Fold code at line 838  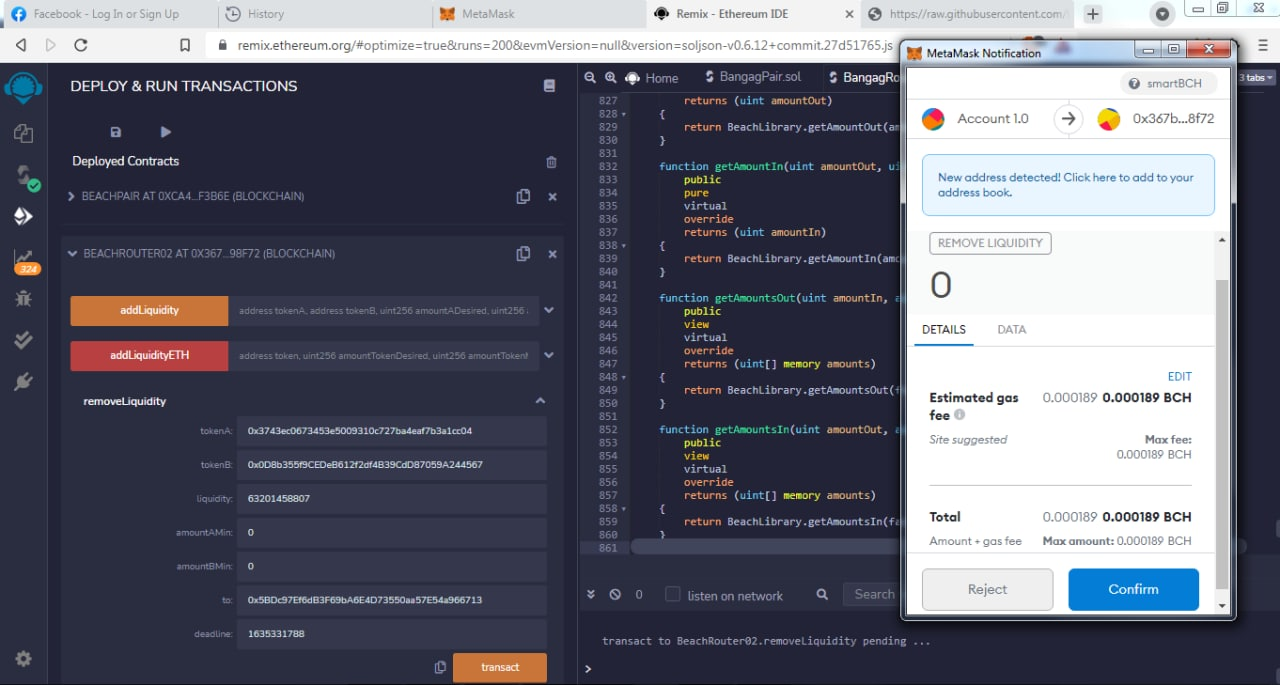[624, 245]
